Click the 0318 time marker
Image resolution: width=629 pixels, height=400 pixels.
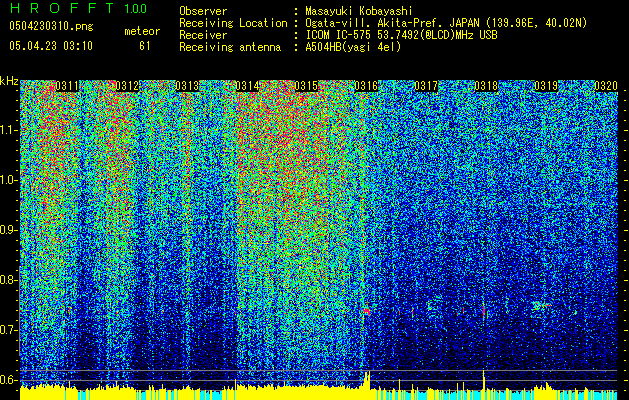point(486,86)
